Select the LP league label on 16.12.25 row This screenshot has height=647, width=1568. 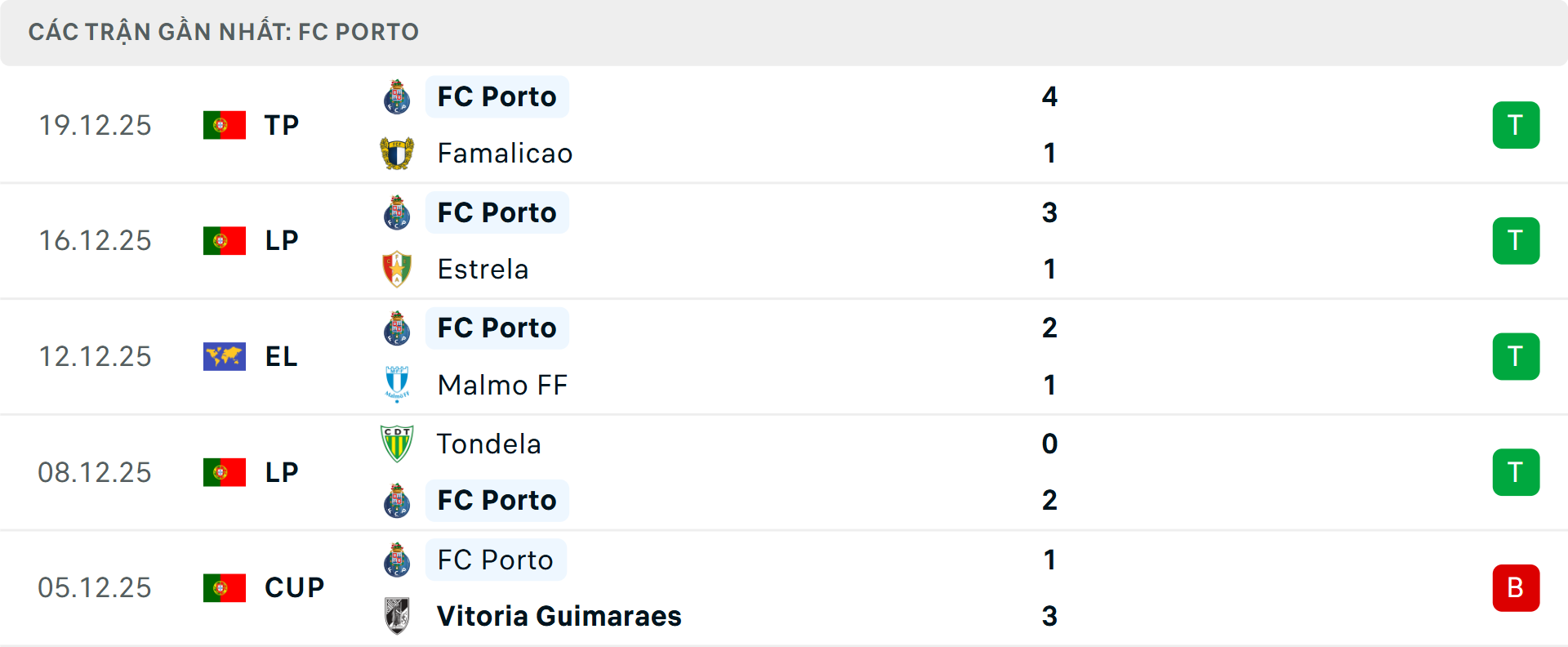coord(281,240)
